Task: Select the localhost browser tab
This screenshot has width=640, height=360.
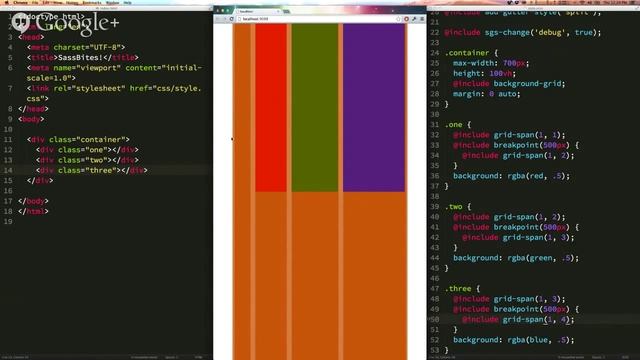Action: tap(256, 11)
